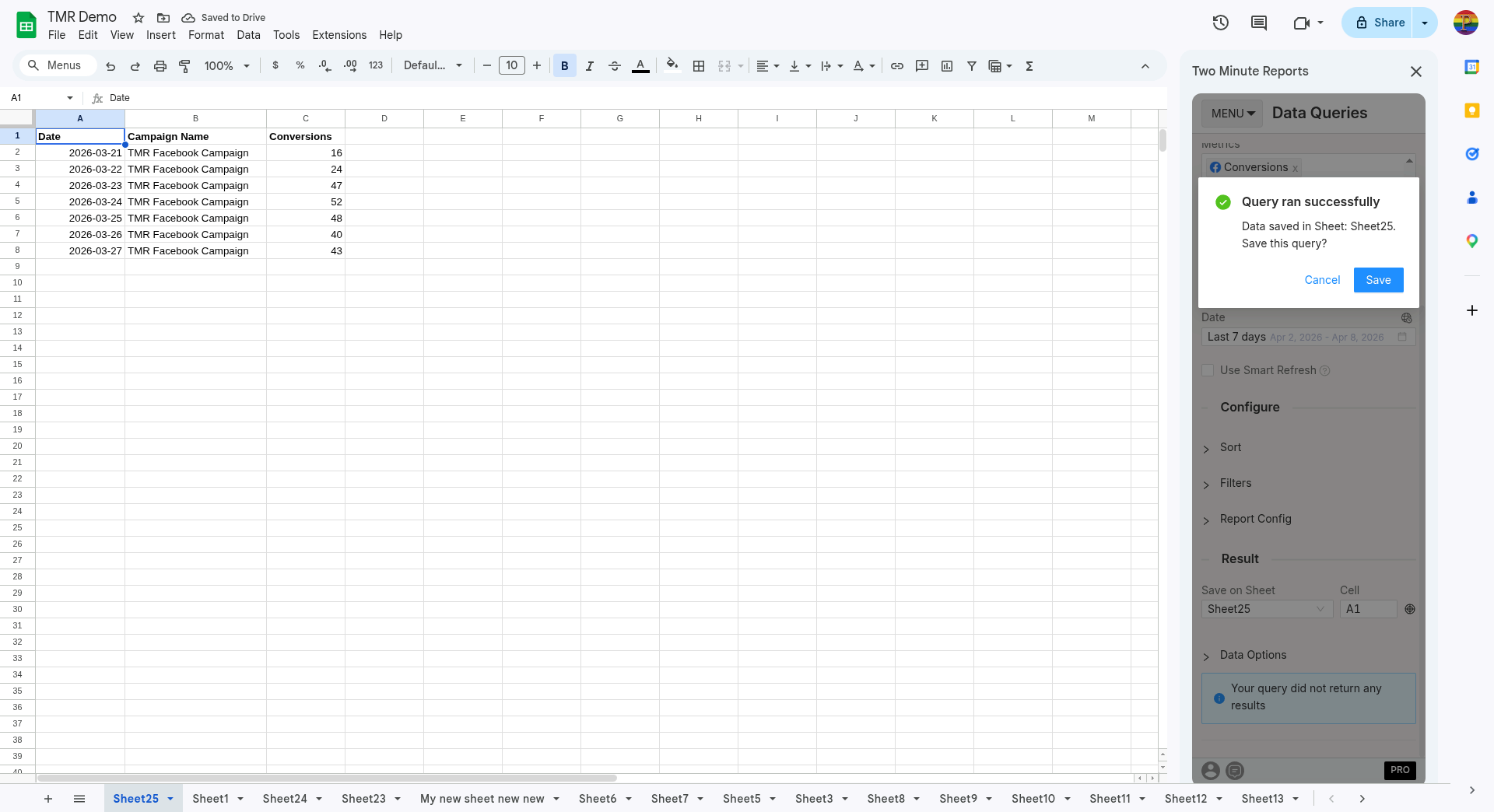Open the Extensions menu
Screen dimensions: 1494x812
(x=338, y=35)
